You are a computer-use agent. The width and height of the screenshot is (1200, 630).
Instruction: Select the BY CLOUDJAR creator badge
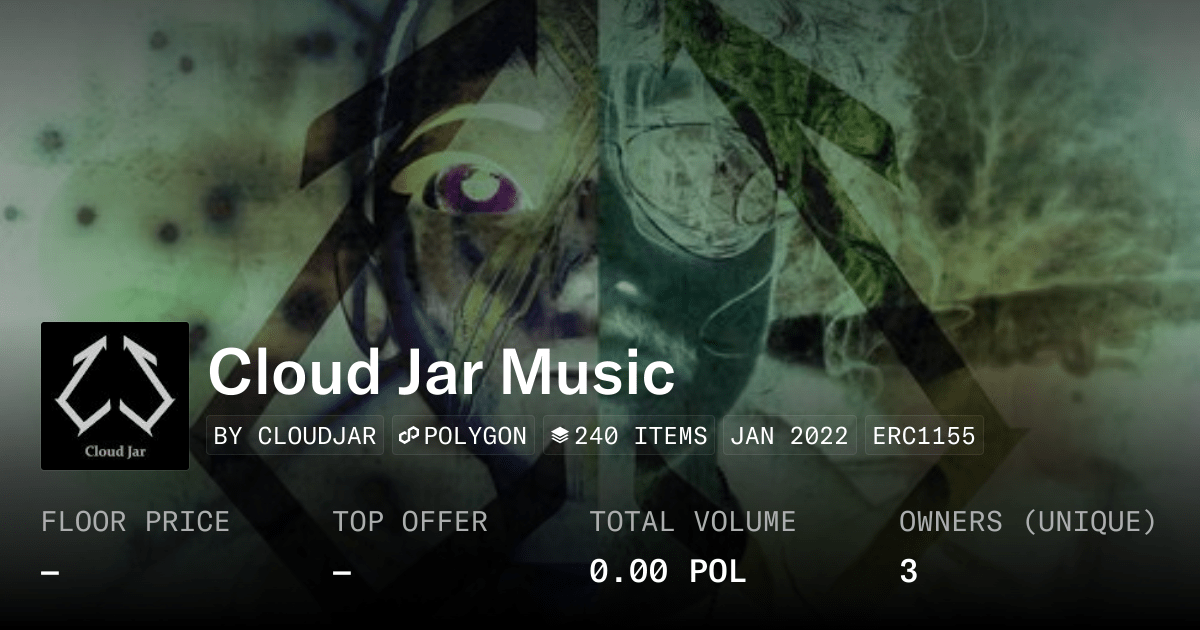pyautogui.click(x=295, y=436)
